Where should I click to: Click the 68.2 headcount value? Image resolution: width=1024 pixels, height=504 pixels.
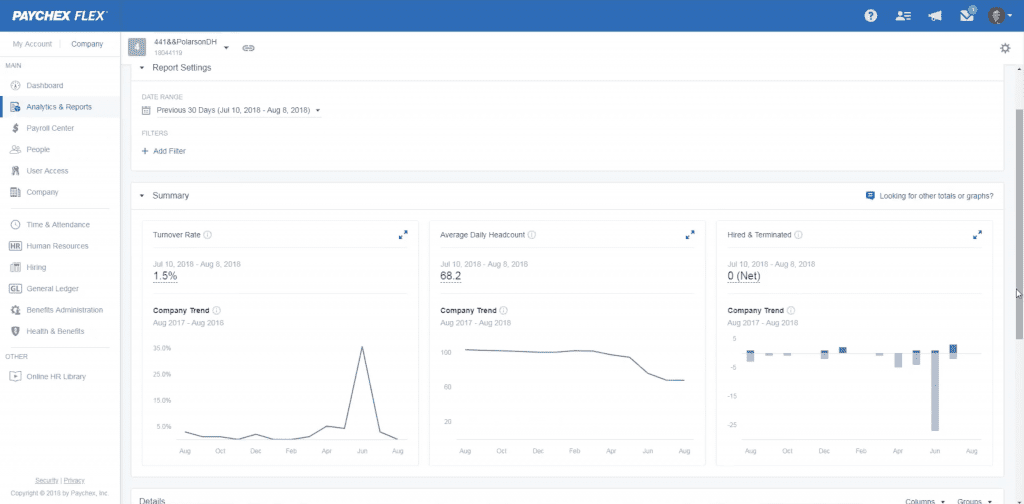(x=451, y=276)
